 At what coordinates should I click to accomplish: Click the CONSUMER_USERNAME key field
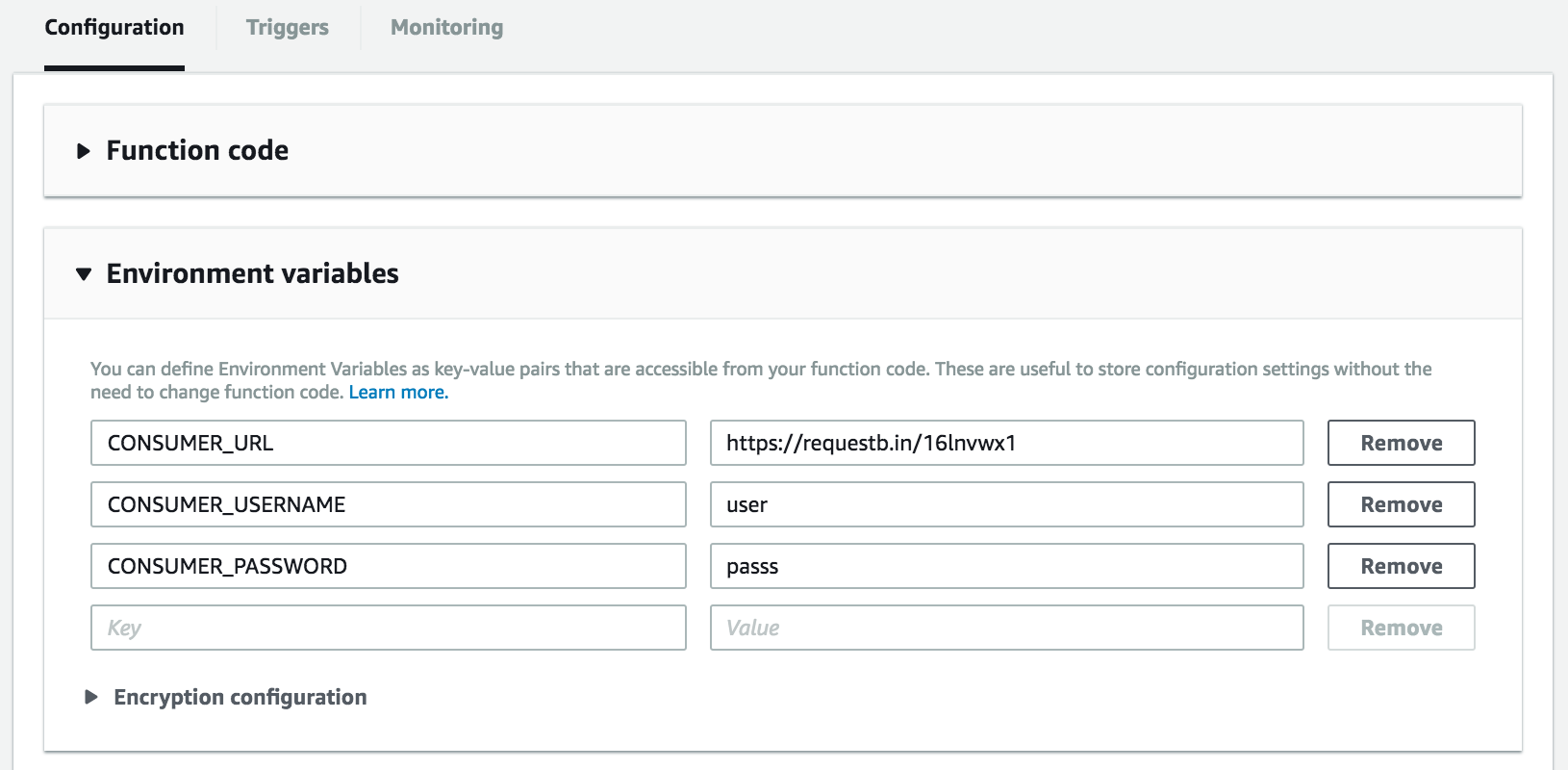388,504
